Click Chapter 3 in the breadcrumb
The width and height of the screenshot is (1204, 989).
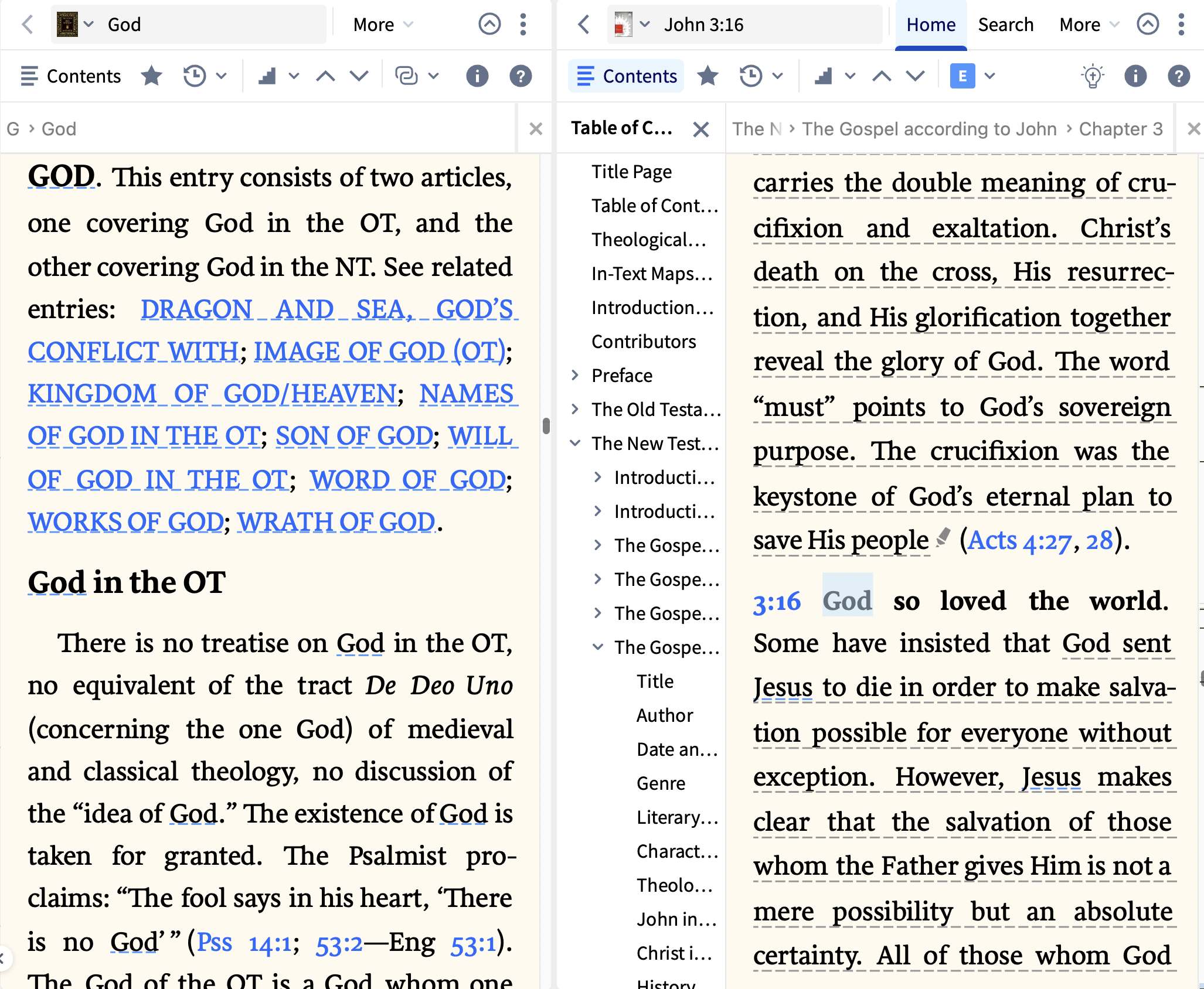pyautogui.click(x=1121, y=129)
